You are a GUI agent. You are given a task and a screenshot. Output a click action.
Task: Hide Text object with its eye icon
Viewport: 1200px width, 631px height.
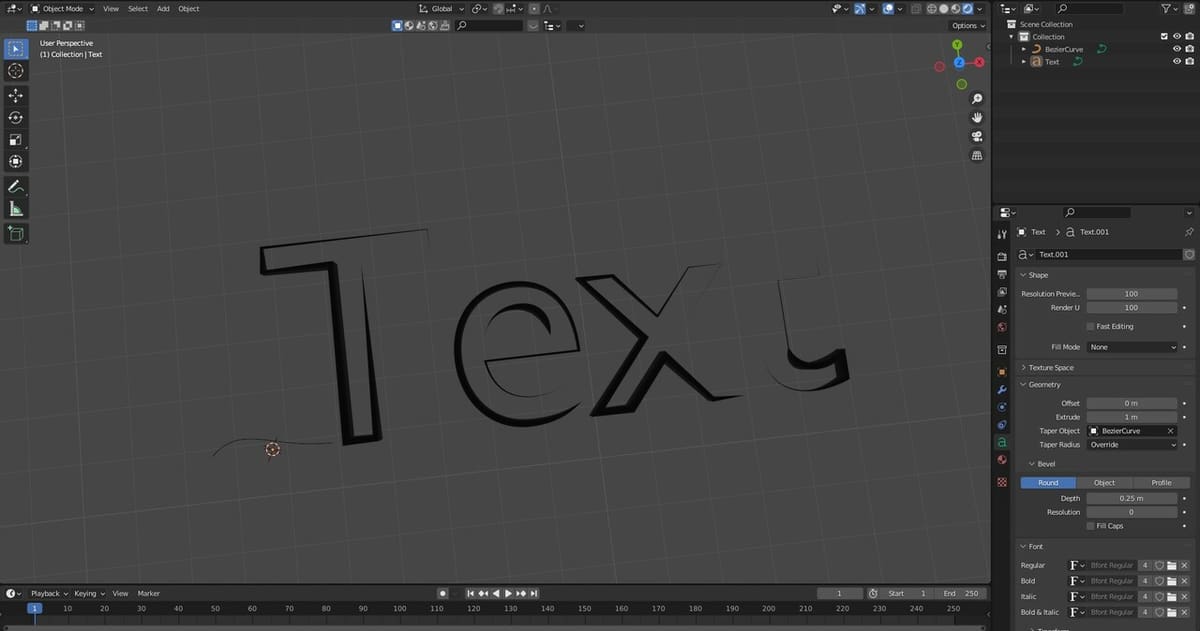tap(1176, 62)
